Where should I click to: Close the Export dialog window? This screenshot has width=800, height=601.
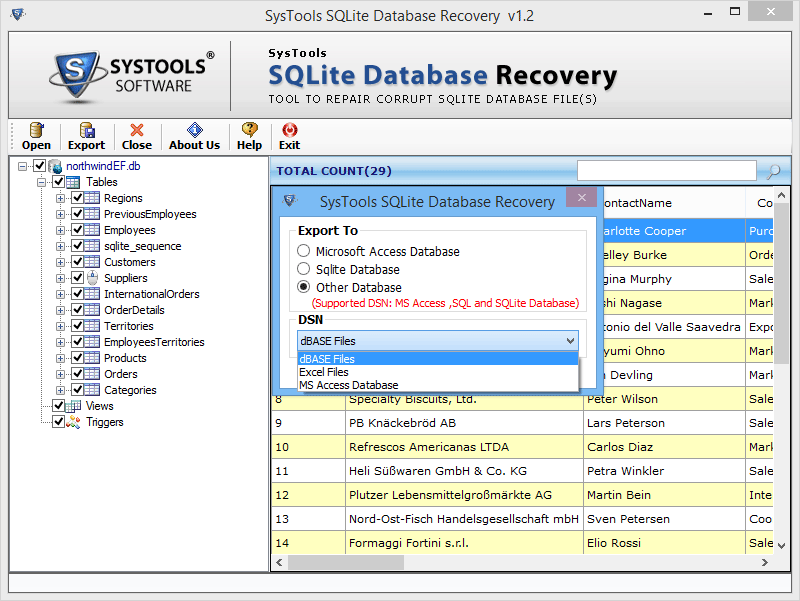pos(582,197)
